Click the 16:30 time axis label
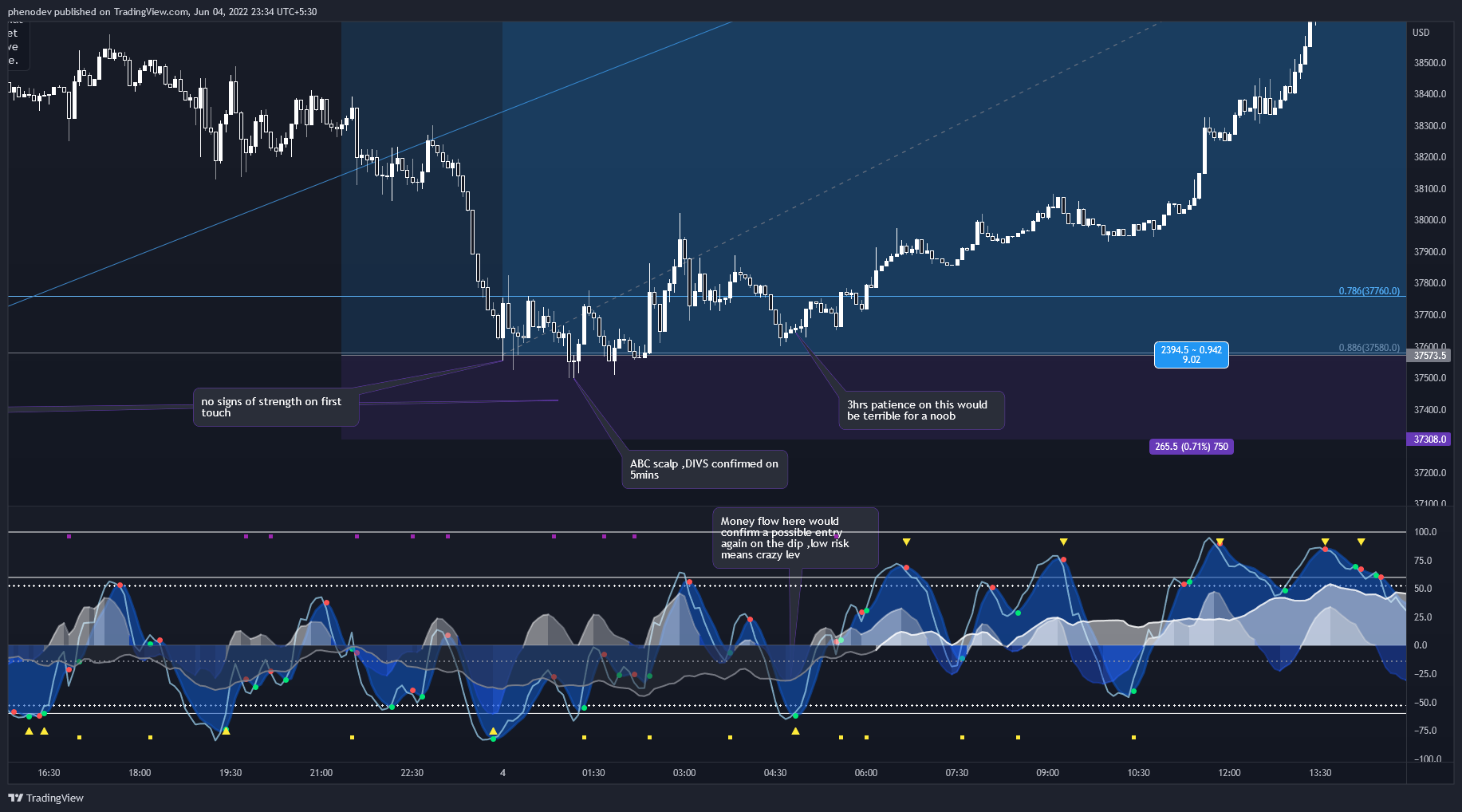The image size is (1462, 812). click(49, 773)
